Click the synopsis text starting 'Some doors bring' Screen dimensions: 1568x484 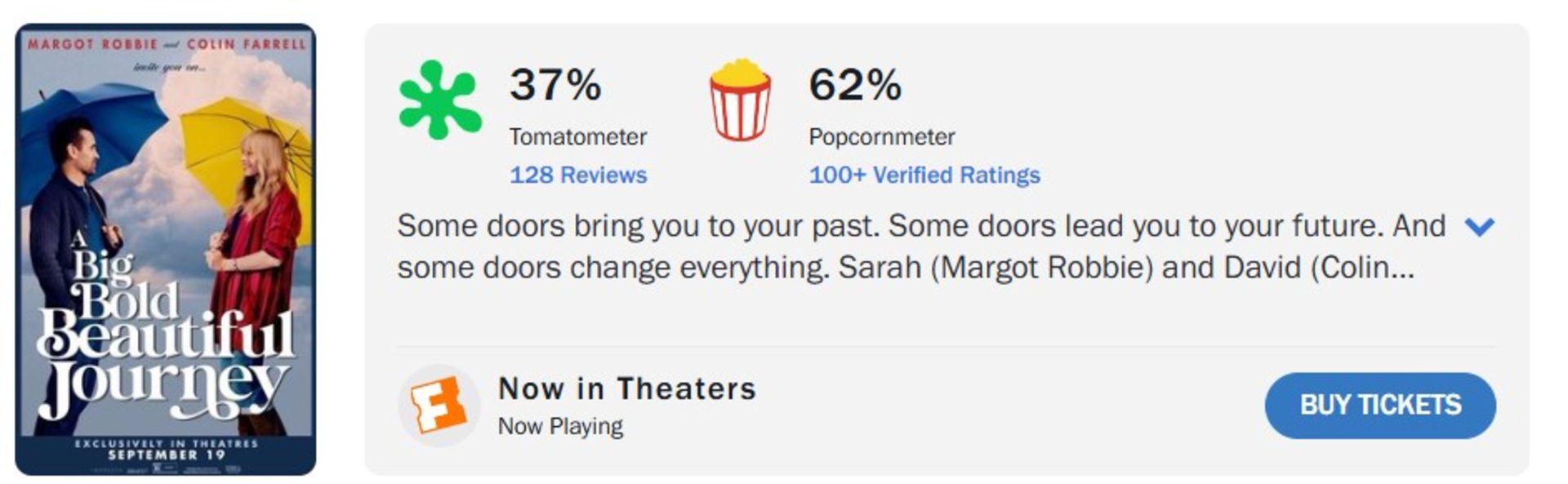pyautogui.click(x=922, y=246)
